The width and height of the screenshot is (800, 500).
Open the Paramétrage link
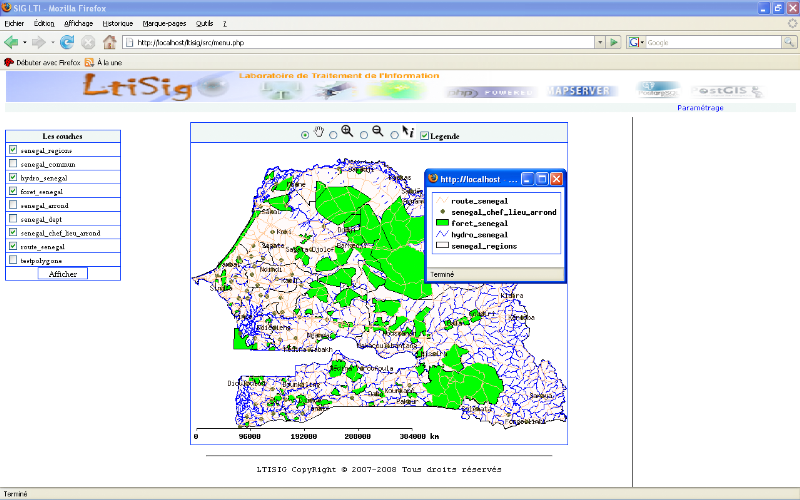700,107
